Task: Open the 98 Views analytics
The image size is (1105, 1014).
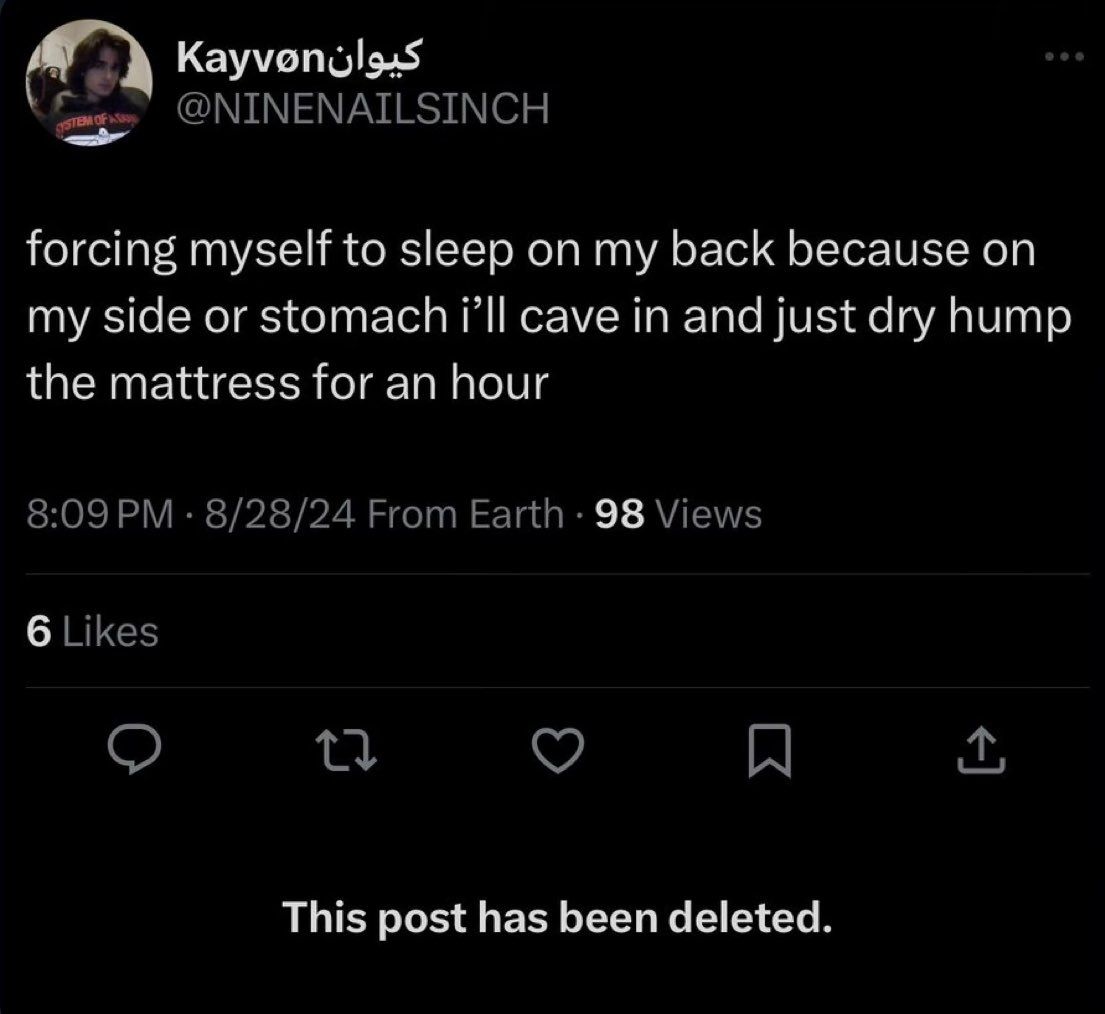Action: pyautogui.click(x=678, y=514)
